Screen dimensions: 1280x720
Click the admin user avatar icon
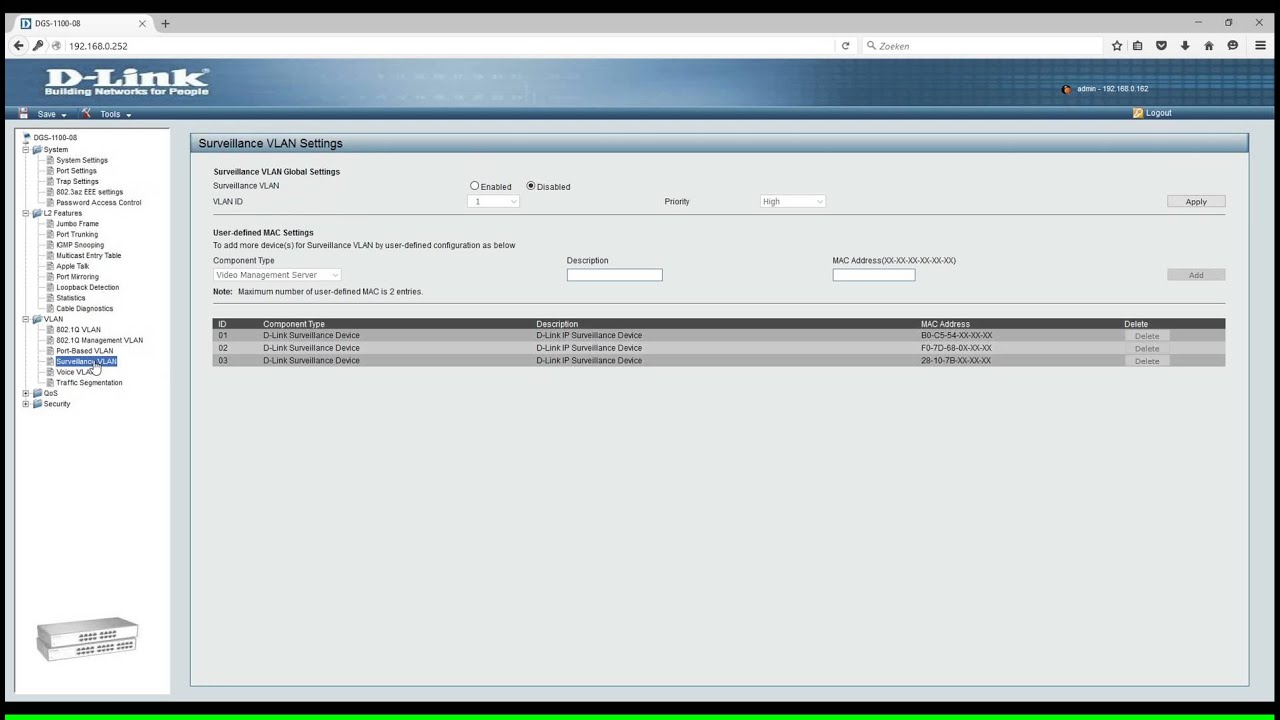coord(1067,89)
